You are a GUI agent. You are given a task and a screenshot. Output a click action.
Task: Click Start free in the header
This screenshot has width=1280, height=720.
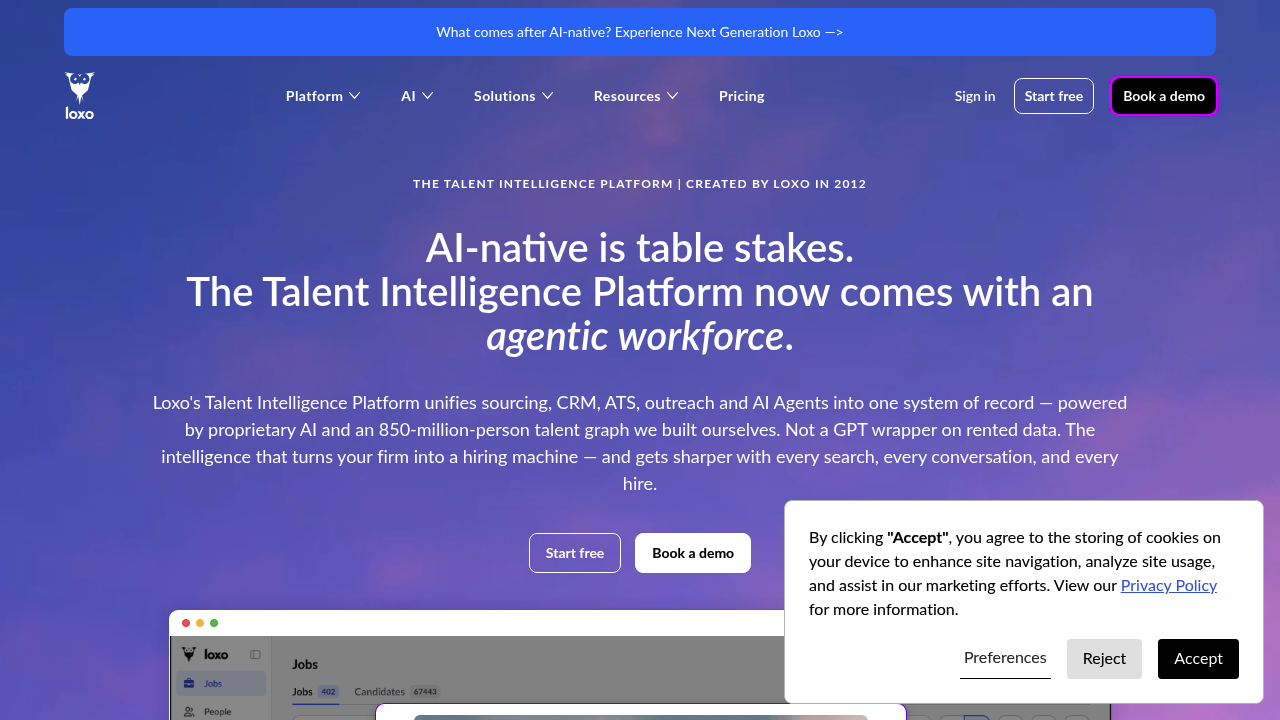point(1054,96)
